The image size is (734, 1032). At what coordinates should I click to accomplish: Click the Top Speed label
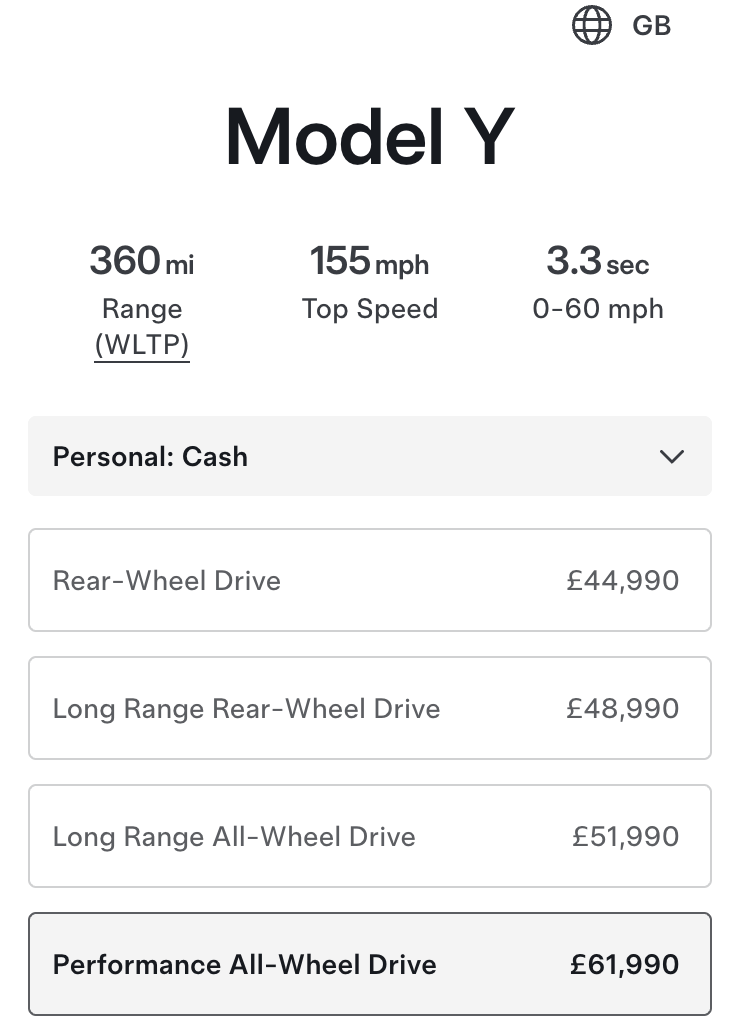click(x=369, y=309)
